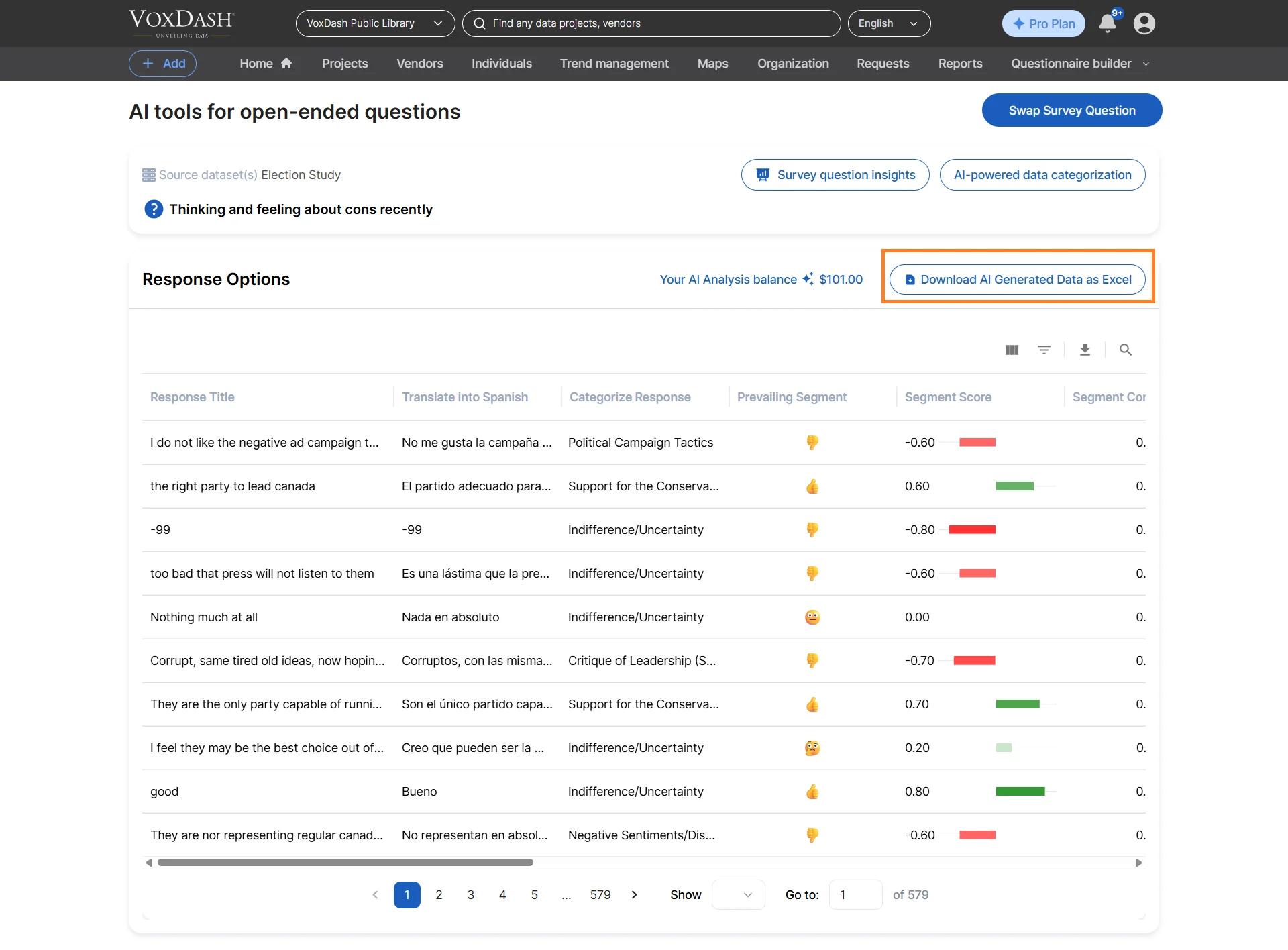Open the Organization menu
1288x950 pixels.
793,64
